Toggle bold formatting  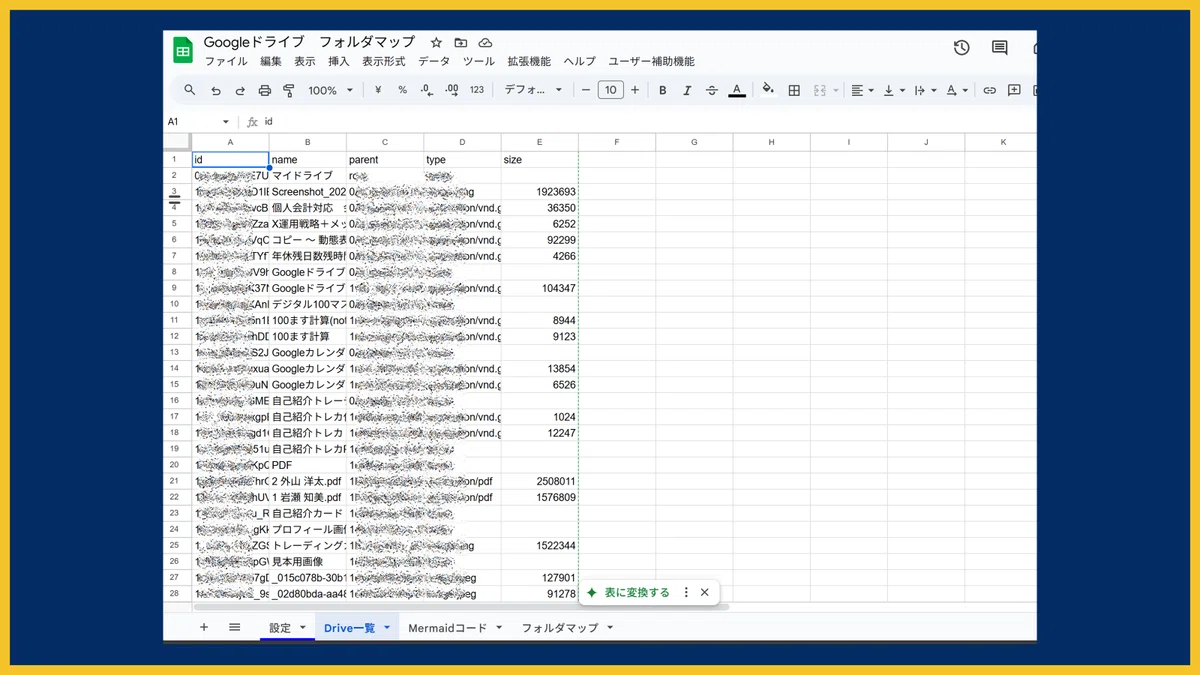(662, 90)
